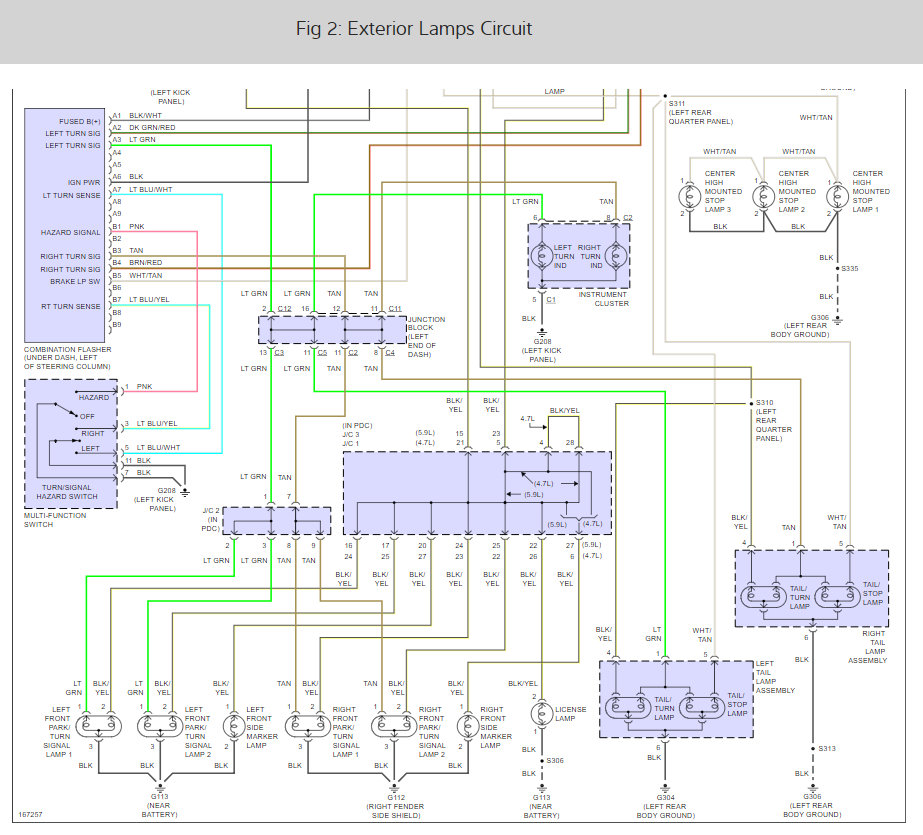Screen dimensions: 923x835
Task: Click the G112 right fender ground symbol
Action: pos(394,788)
